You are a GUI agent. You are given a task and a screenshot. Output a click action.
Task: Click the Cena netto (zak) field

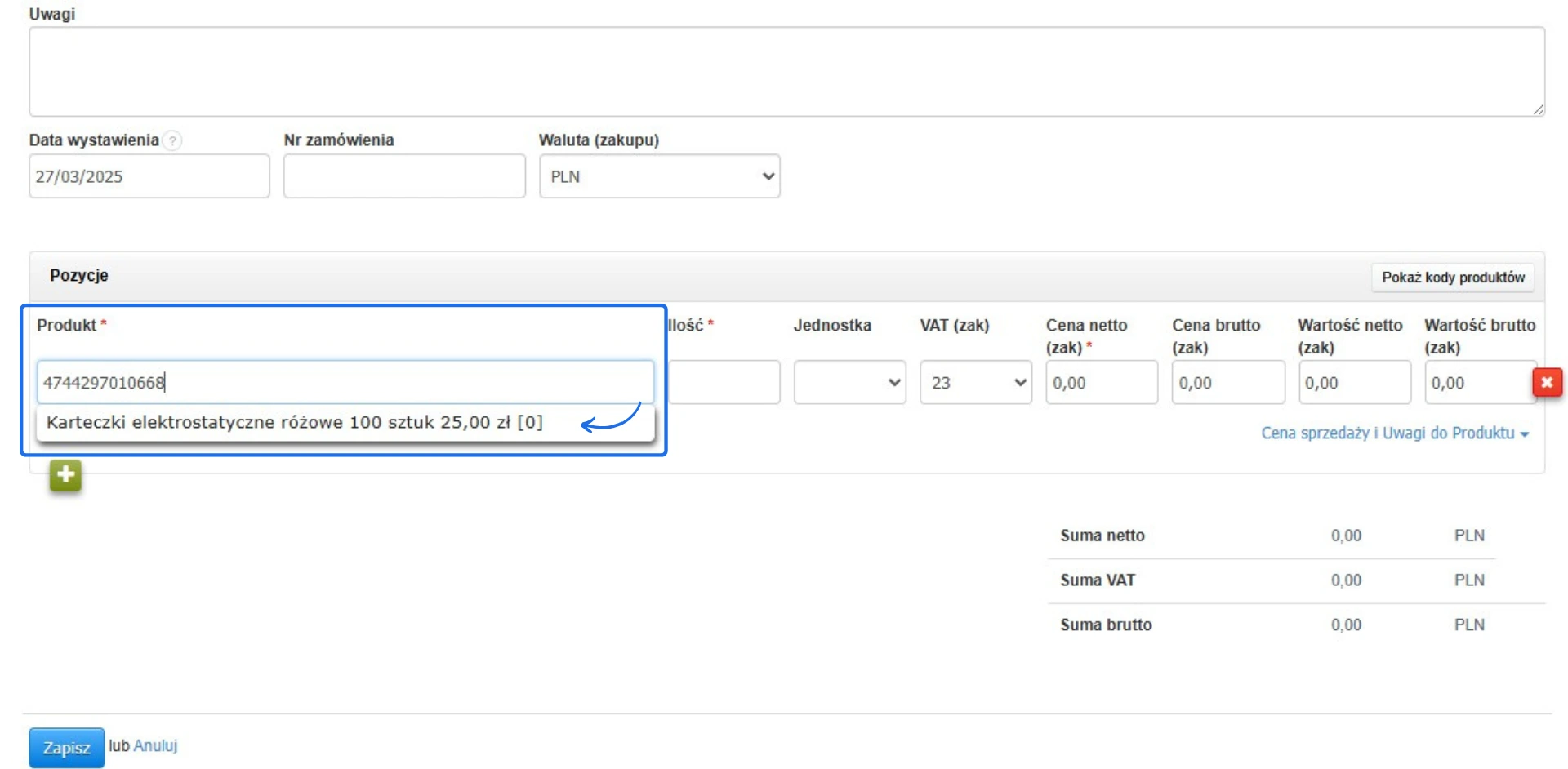(1101, 382)
